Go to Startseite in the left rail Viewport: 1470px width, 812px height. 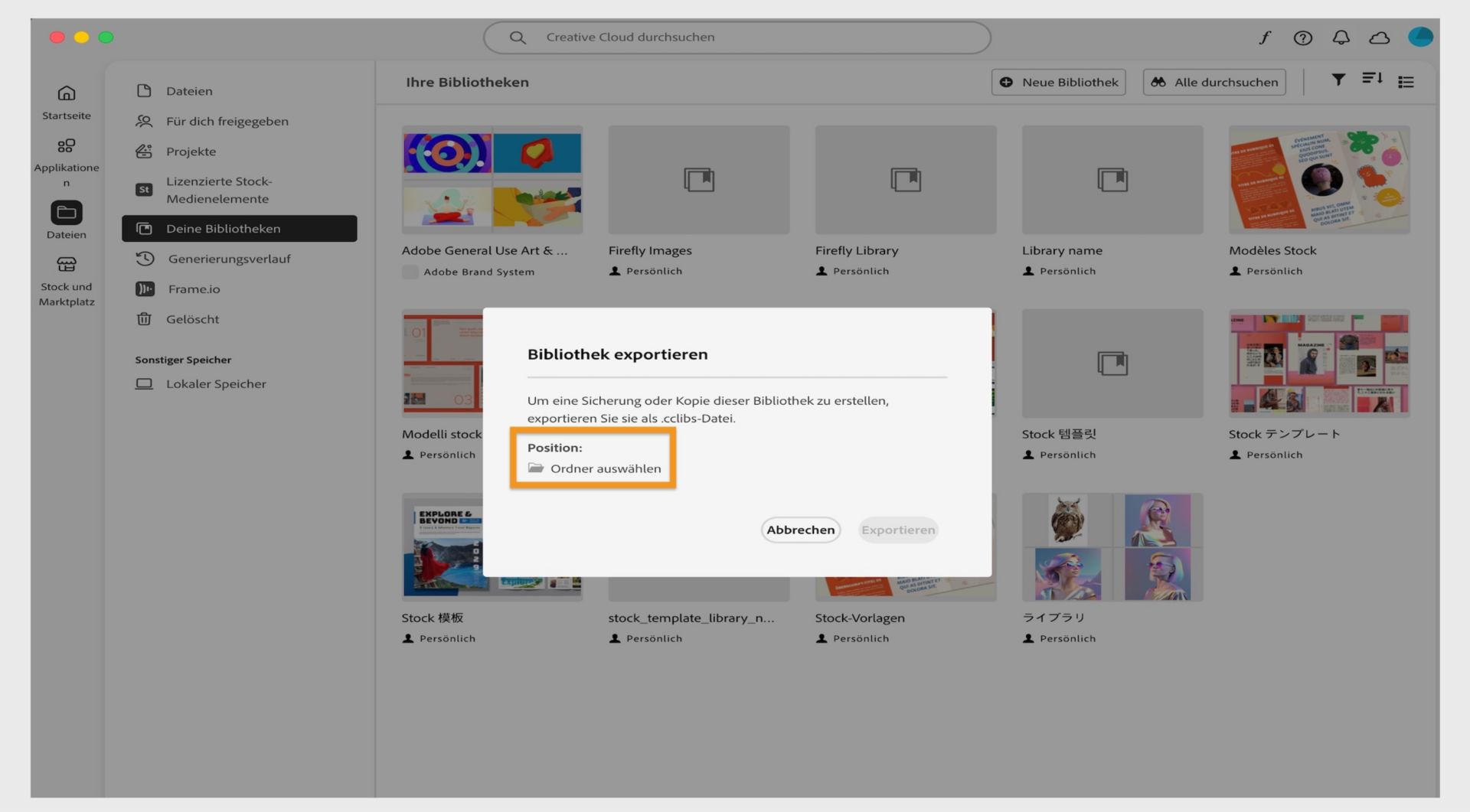coord(67,103)
